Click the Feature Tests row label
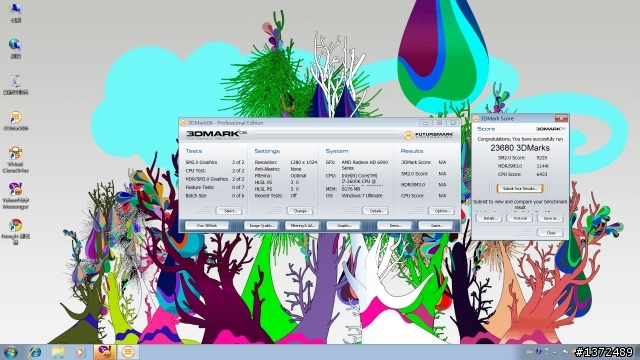The height and width of the screenshot is (360, 640). (x=199, y=187)
